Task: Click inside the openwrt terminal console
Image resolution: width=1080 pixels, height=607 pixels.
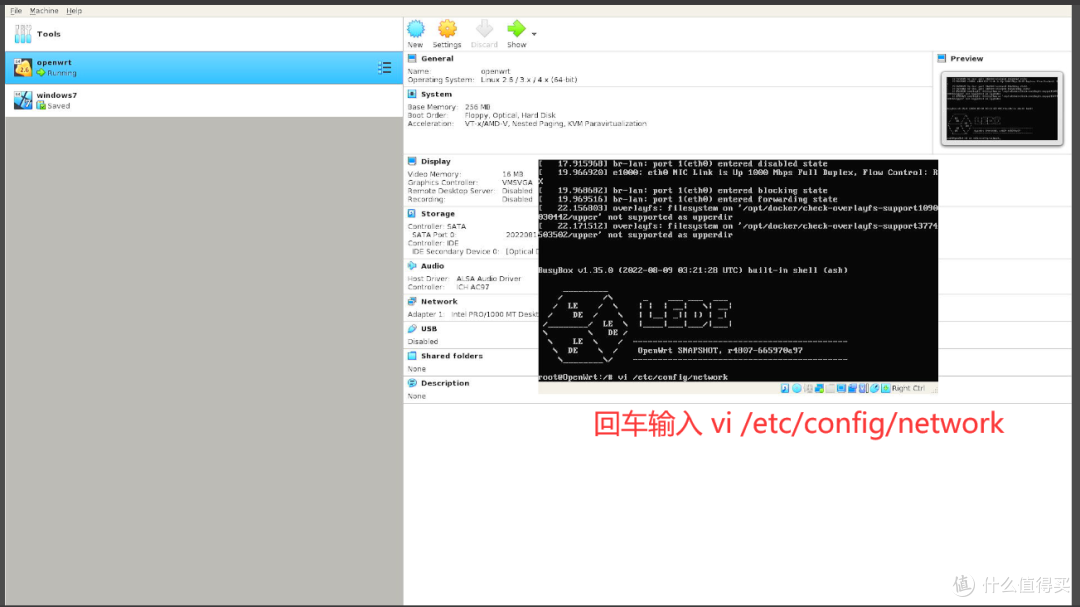Action: tap(738, 270)
